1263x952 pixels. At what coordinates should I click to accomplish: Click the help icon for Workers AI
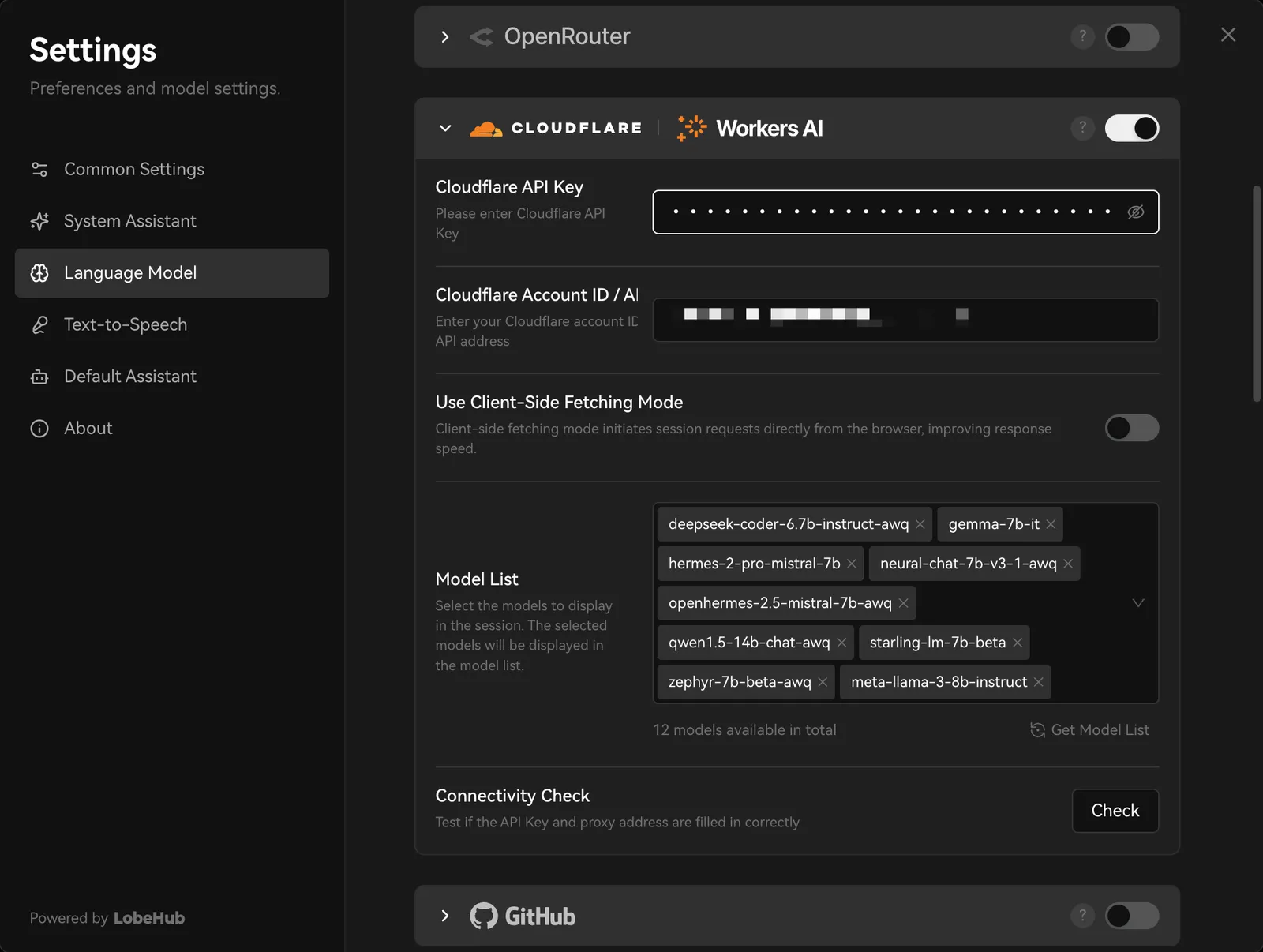pos(1082,128)
